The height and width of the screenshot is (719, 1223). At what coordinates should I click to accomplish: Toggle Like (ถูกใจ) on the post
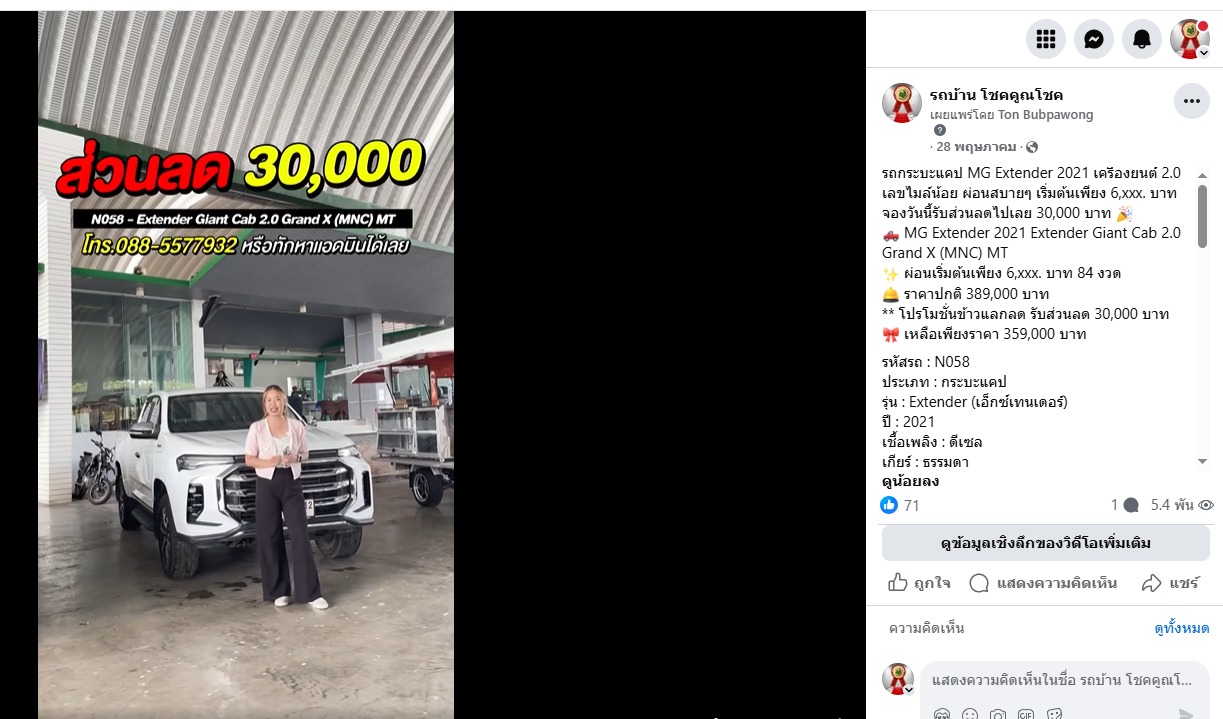click(x=919, y=583)
